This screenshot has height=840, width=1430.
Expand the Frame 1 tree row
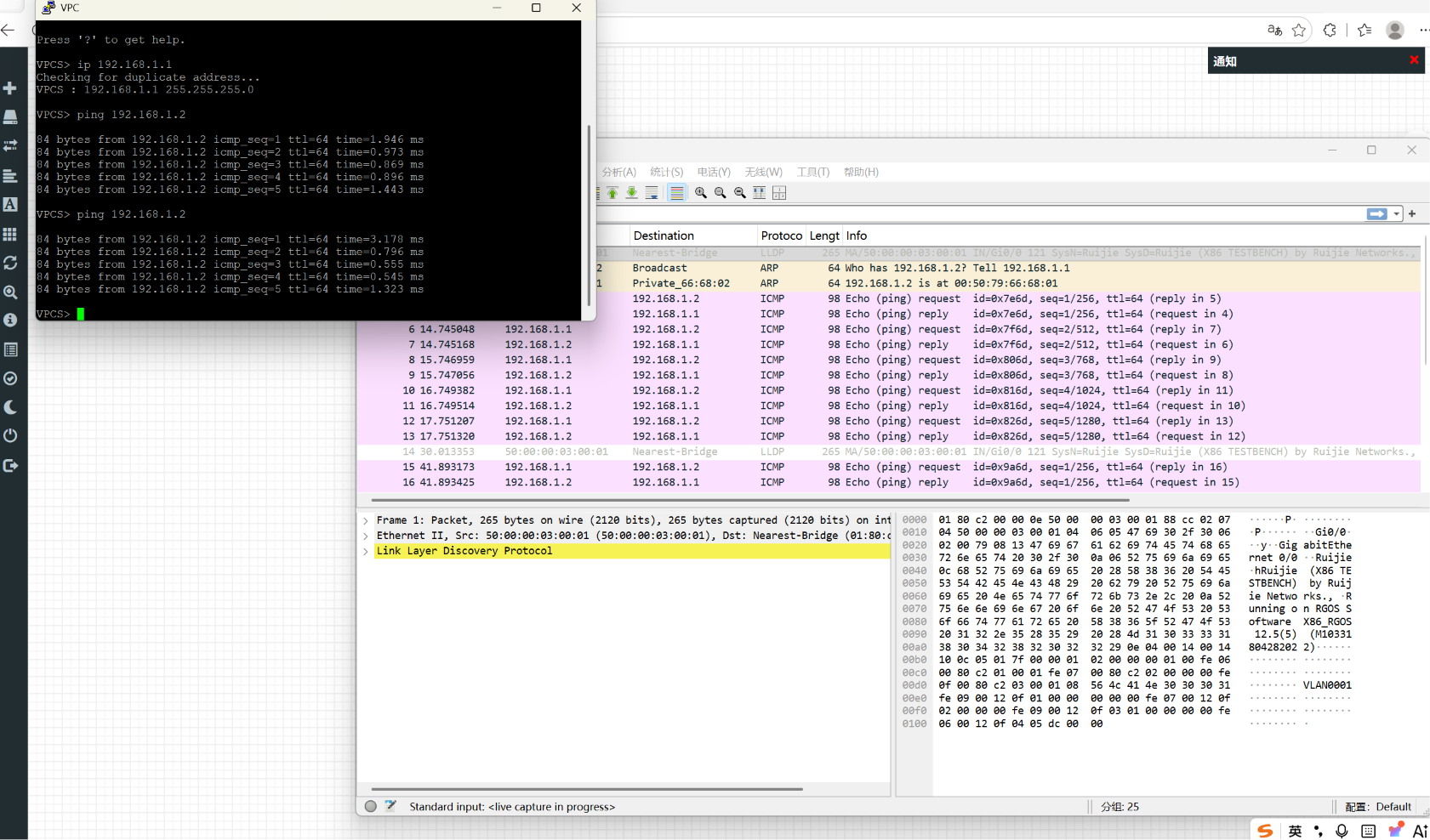click(x=366, y=520)
